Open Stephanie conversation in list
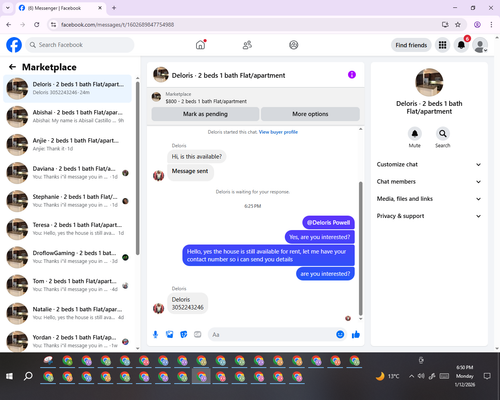The height and width of the screenshot is (400, 500). click(x=67, y=201)
